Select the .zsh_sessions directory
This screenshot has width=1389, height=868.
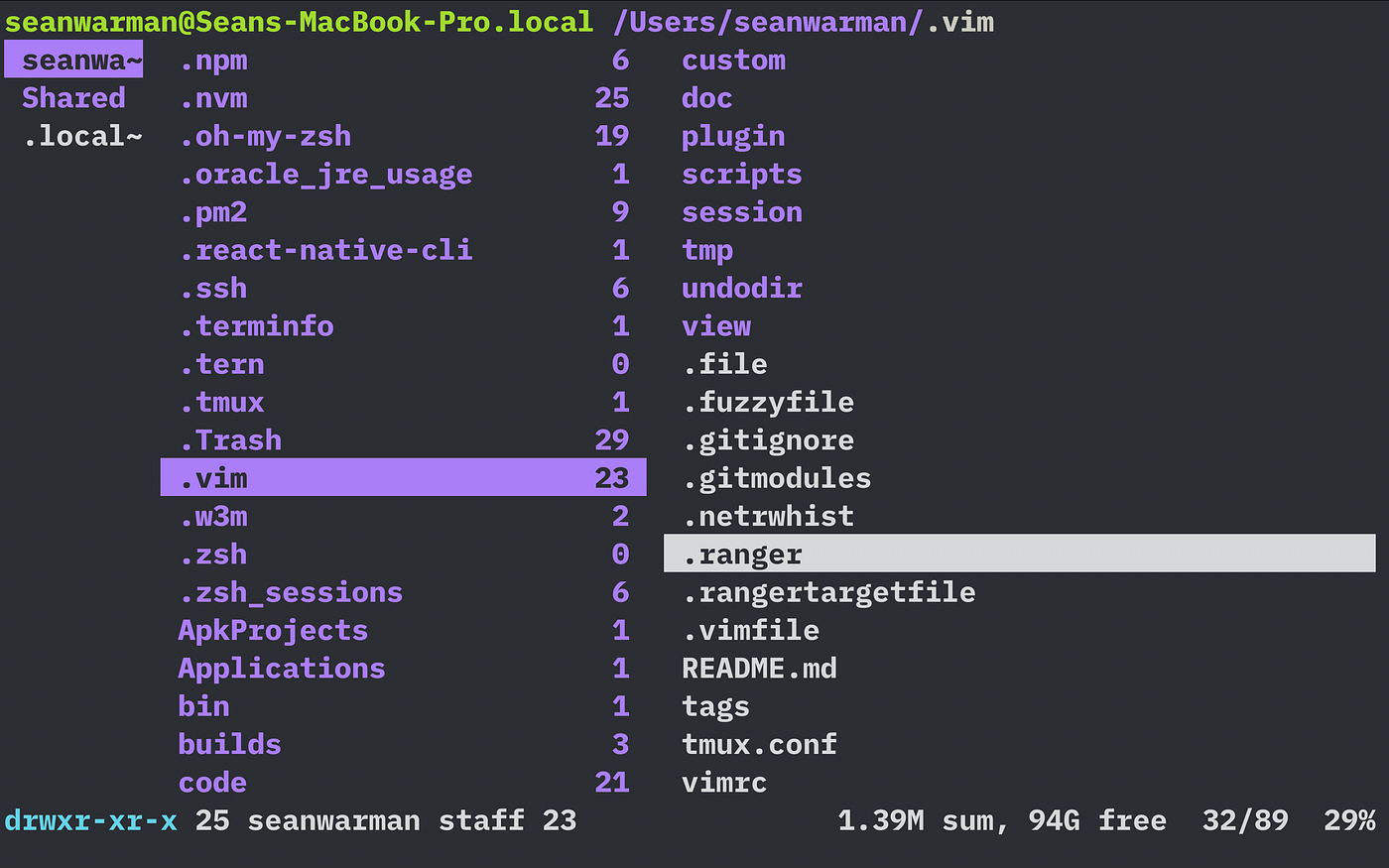[290, 592]
